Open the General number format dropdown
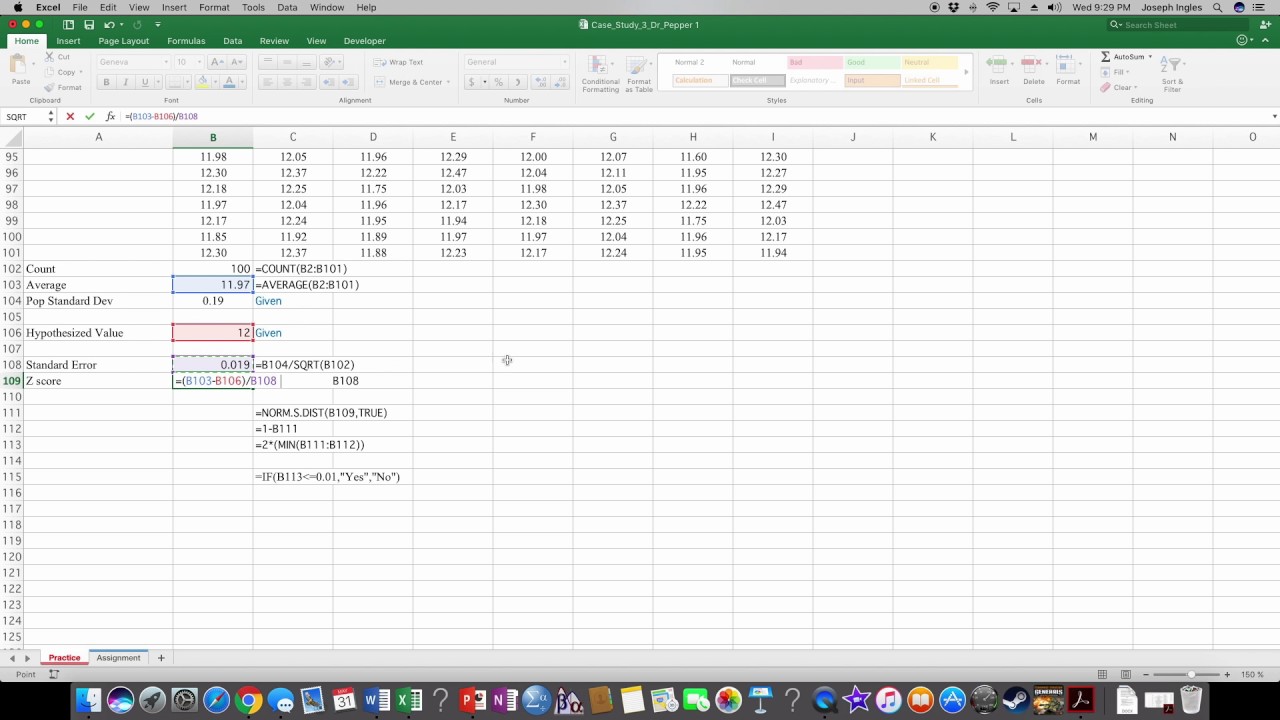Screen dimensions: 1280x720 tap(564, 62)
